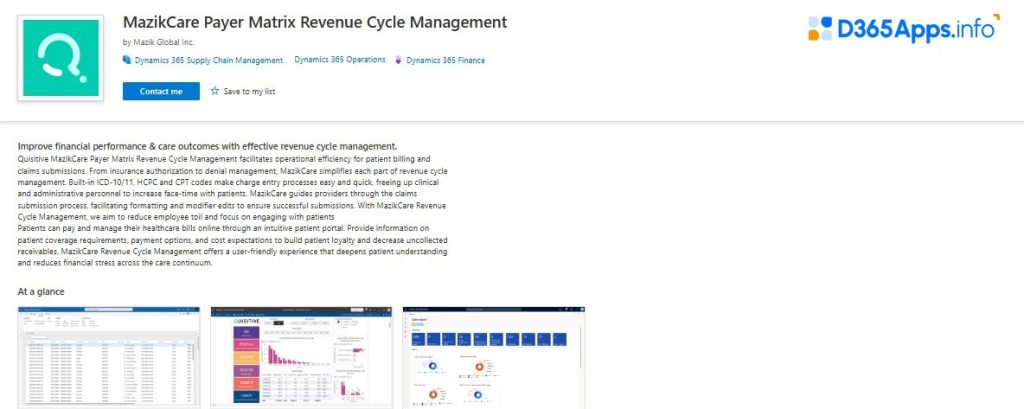Open the Quisitive dashboard chart thumbnail
This screenshot has width=1024, height=409.
point(302,357)
